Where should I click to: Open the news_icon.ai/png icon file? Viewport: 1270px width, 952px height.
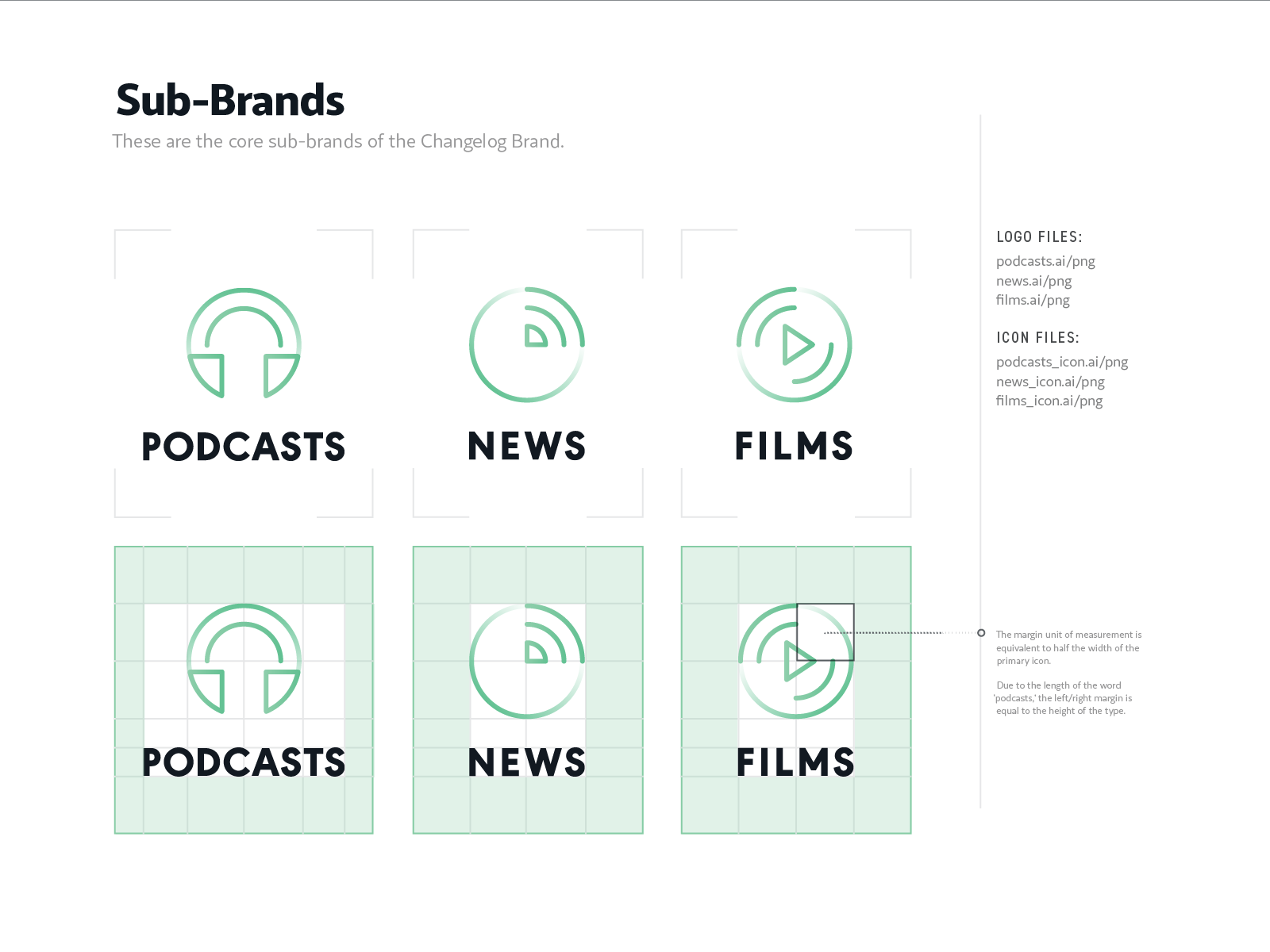click(x=1050, y=382)
